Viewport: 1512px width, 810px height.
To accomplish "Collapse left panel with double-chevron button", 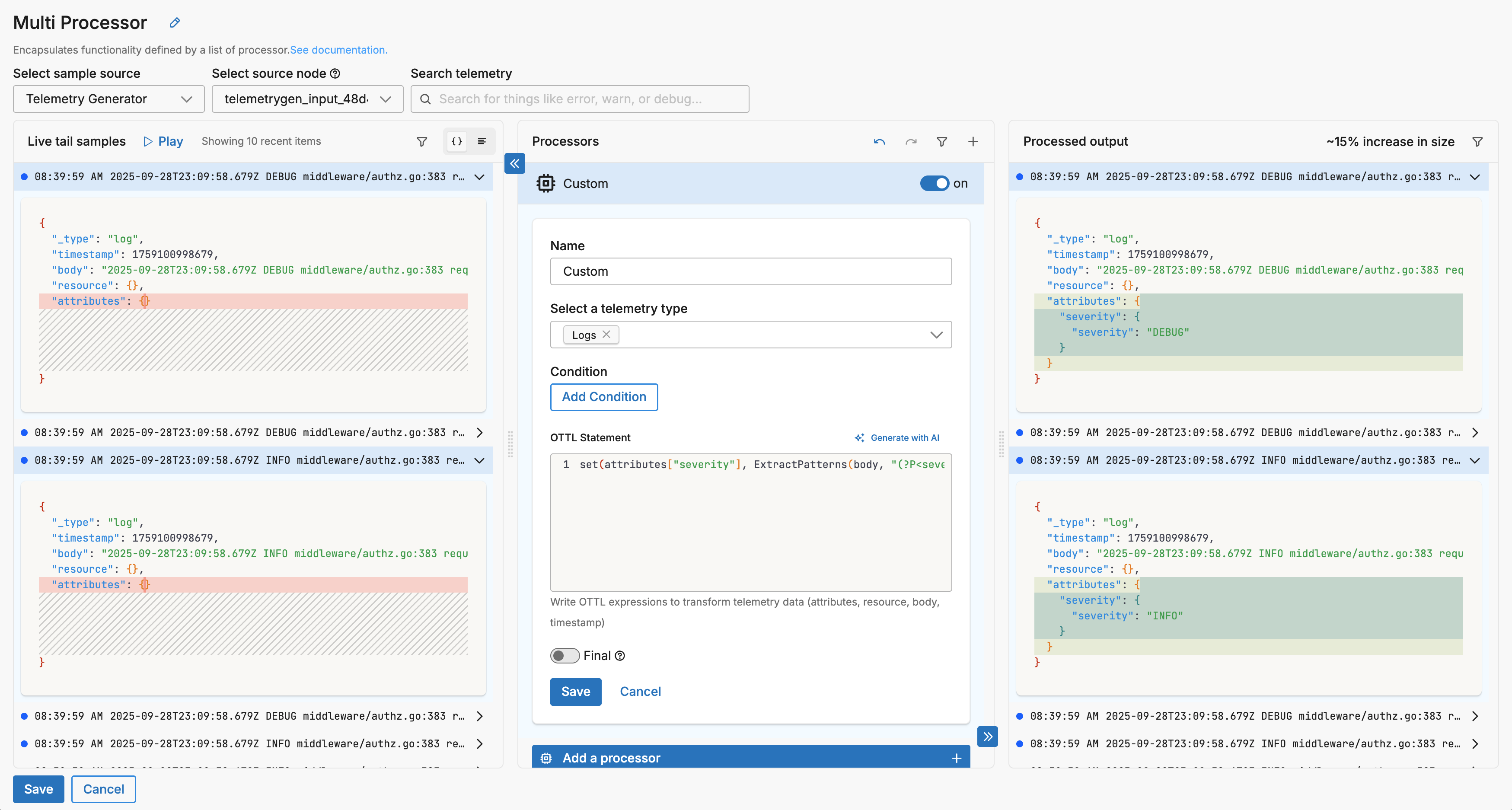I will click(x=514, y=163).
